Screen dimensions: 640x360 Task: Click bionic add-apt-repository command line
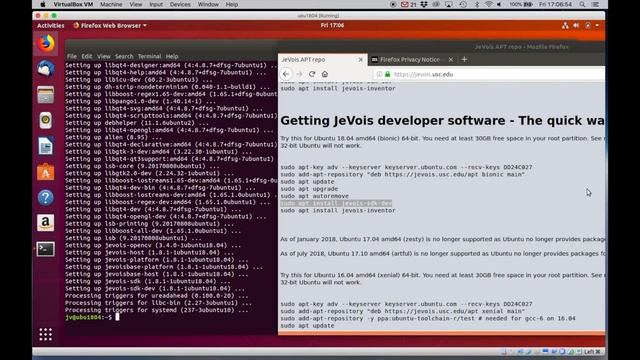pos(402,174)
